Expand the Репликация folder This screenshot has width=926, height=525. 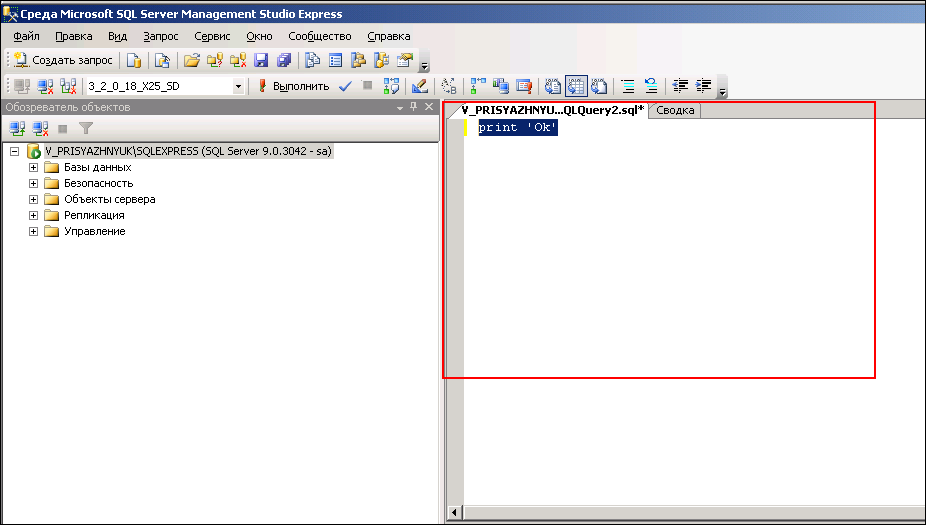[x=34, y=216]
